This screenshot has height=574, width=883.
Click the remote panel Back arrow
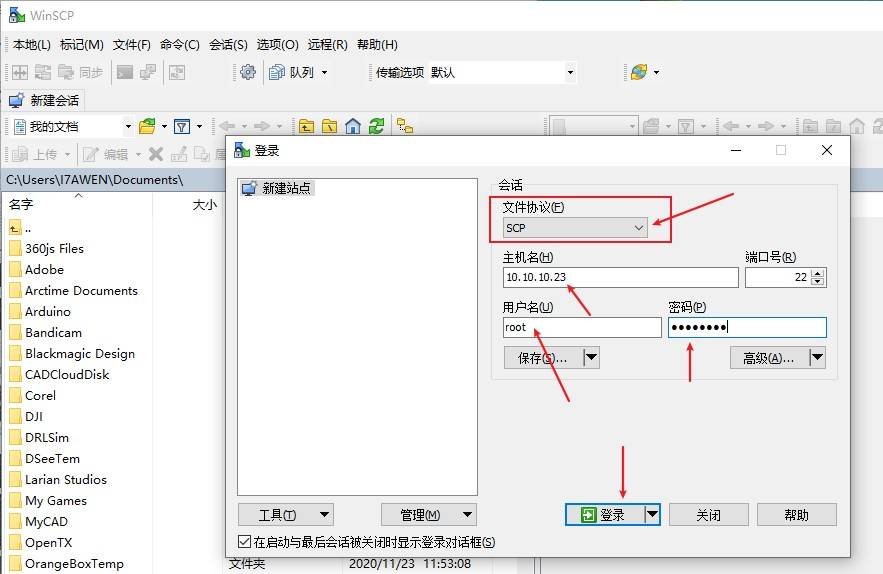(731, 126)
